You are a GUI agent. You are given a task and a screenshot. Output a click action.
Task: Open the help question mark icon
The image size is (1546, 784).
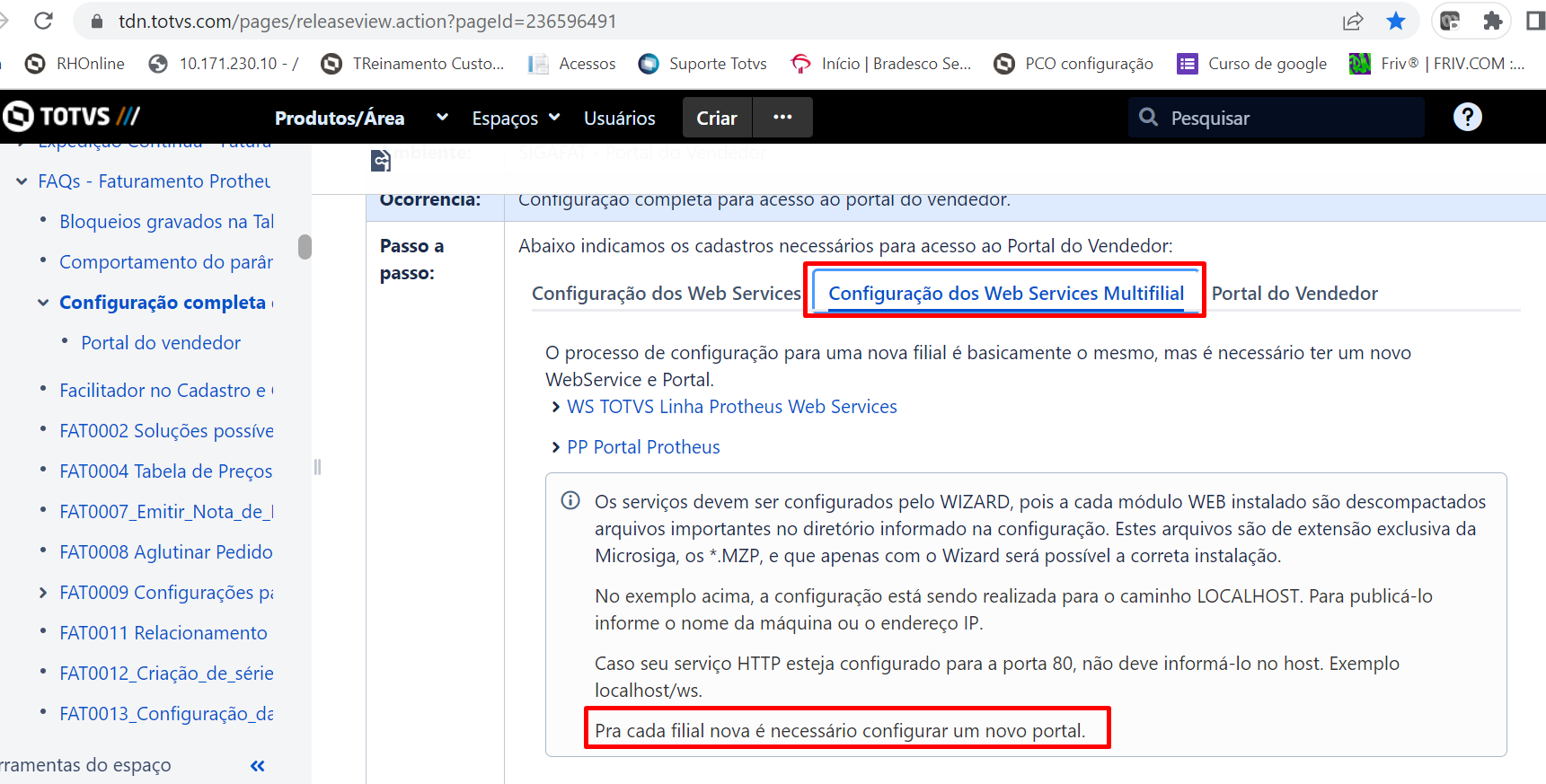tap(1468, 117)
